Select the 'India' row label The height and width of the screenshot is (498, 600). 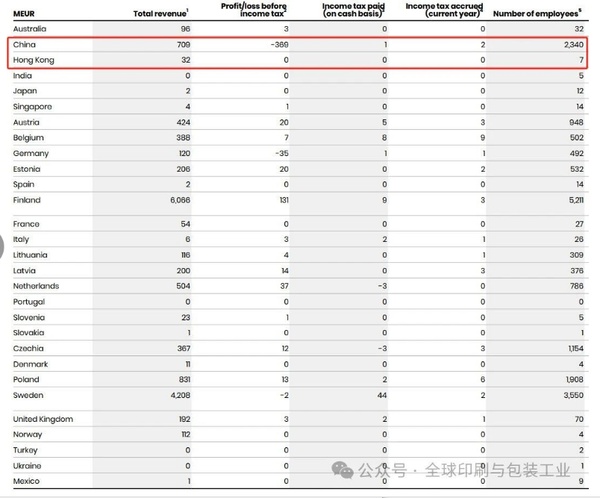[22, 76]
